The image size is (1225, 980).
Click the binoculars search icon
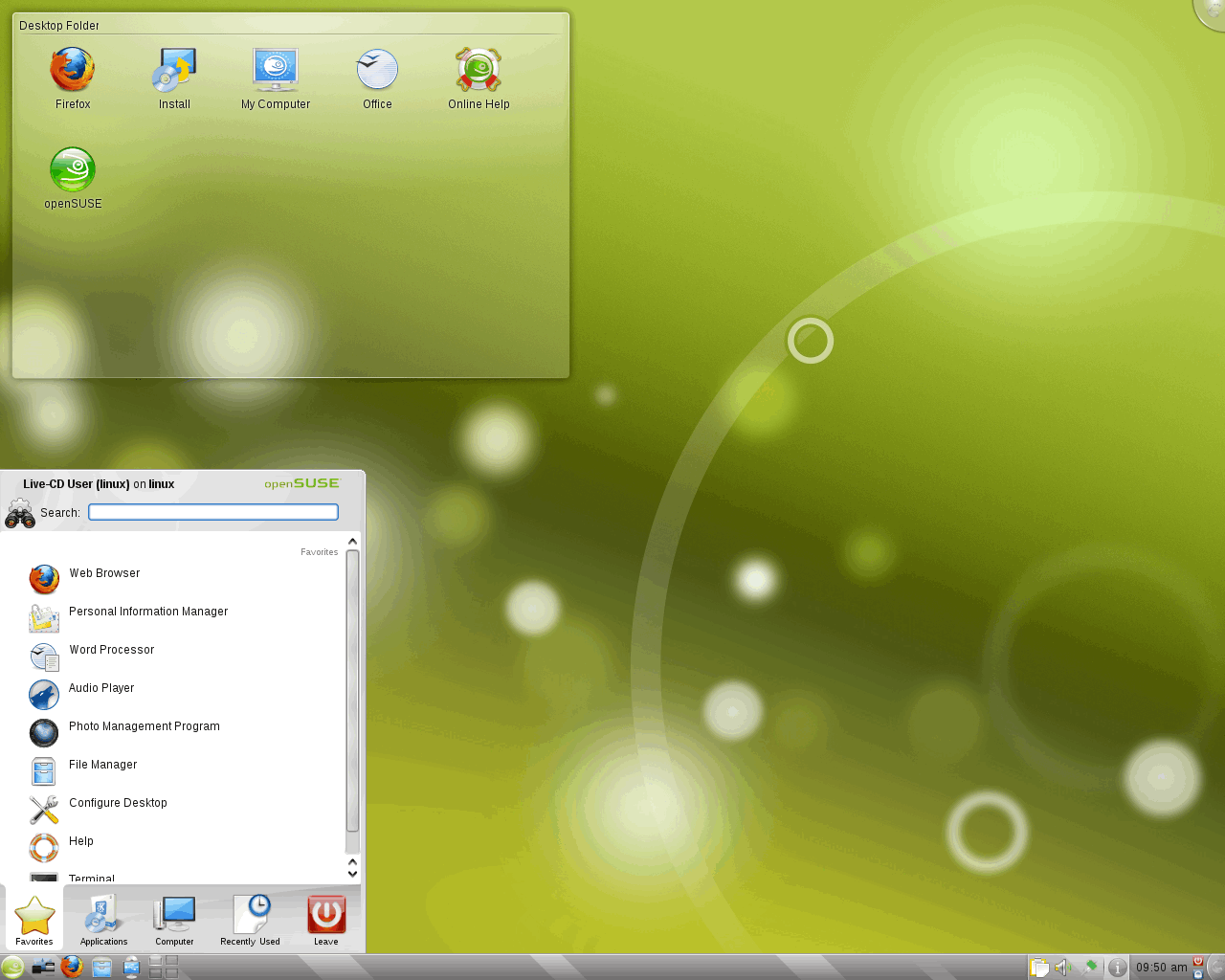pos(20,514)
